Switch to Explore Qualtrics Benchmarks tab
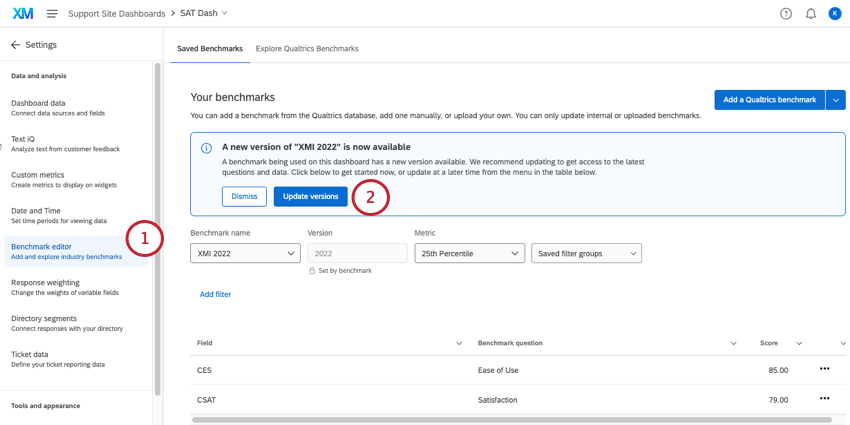The image size is (850, 425). 307,48
